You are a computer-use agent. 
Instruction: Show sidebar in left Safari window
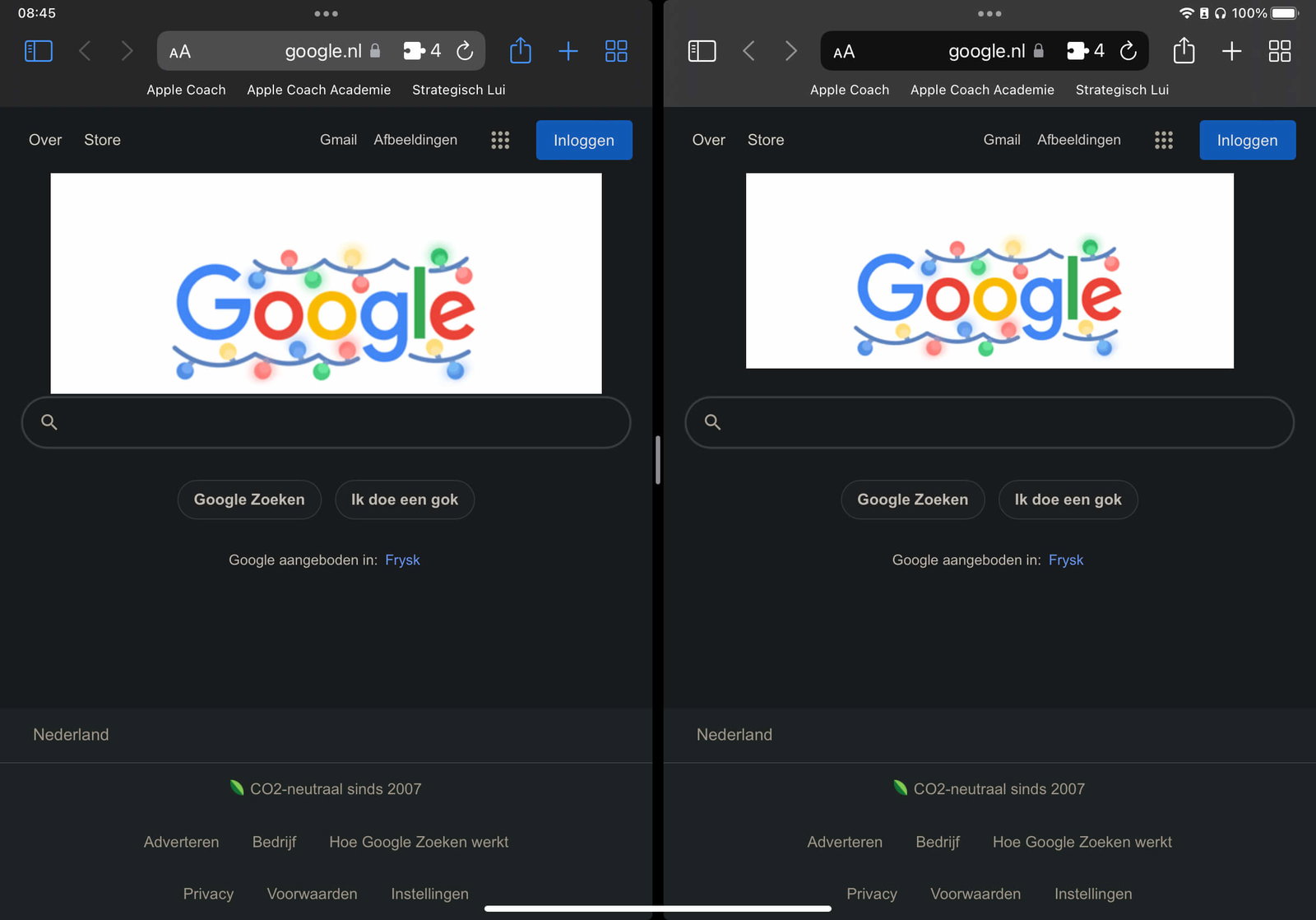click(x=39, y=51)
